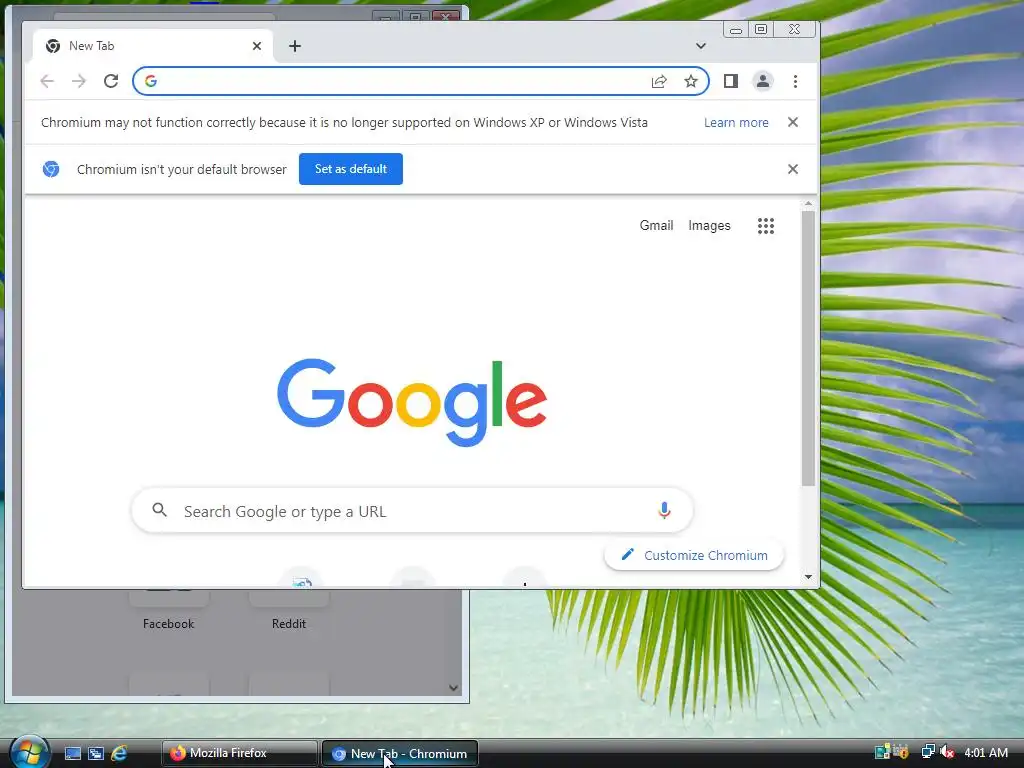Click Switch between windows quick launch icon
This screenshot has width=1024, height=768.
point(96,754)
